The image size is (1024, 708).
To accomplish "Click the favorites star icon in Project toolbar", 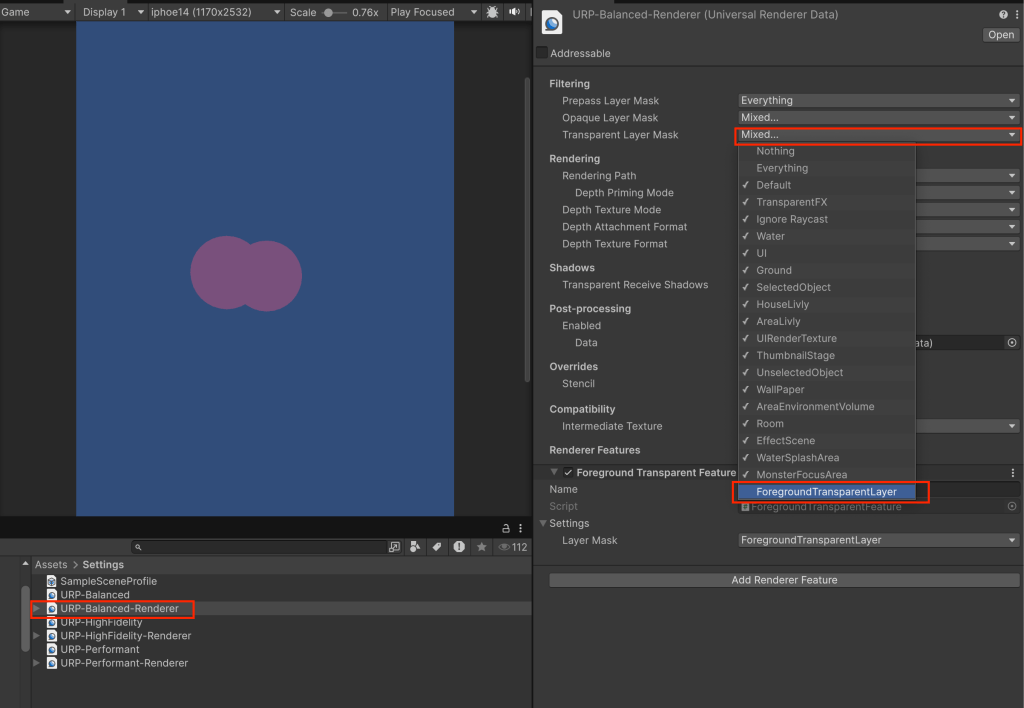I will [x=481, y=546].
